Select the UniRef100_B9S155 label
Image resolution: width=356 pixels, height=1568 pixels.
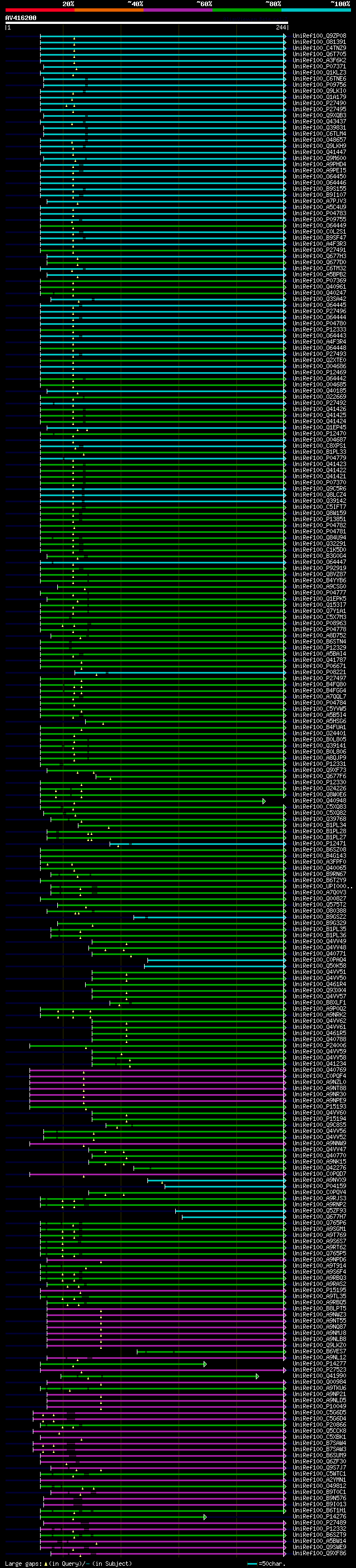(319, 189)
